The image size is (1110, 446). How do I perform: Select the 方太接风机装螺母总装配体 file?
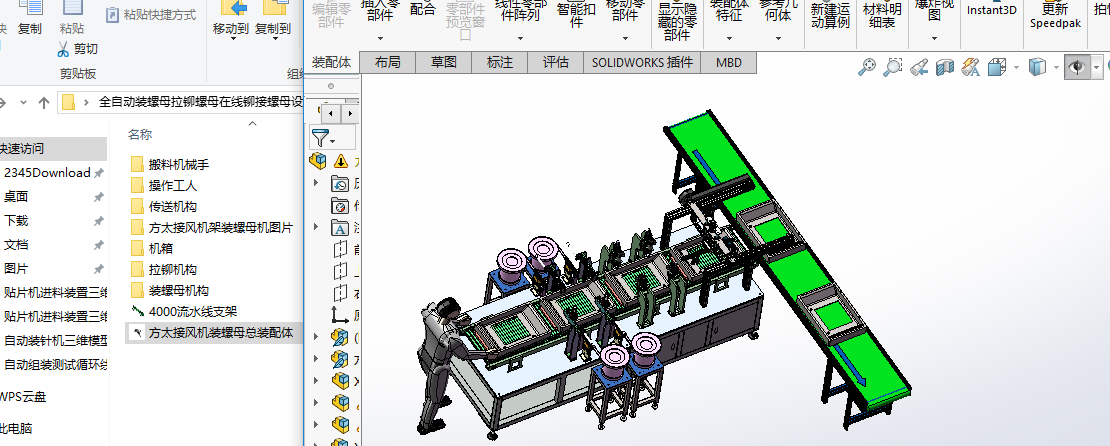coord(212,332)
